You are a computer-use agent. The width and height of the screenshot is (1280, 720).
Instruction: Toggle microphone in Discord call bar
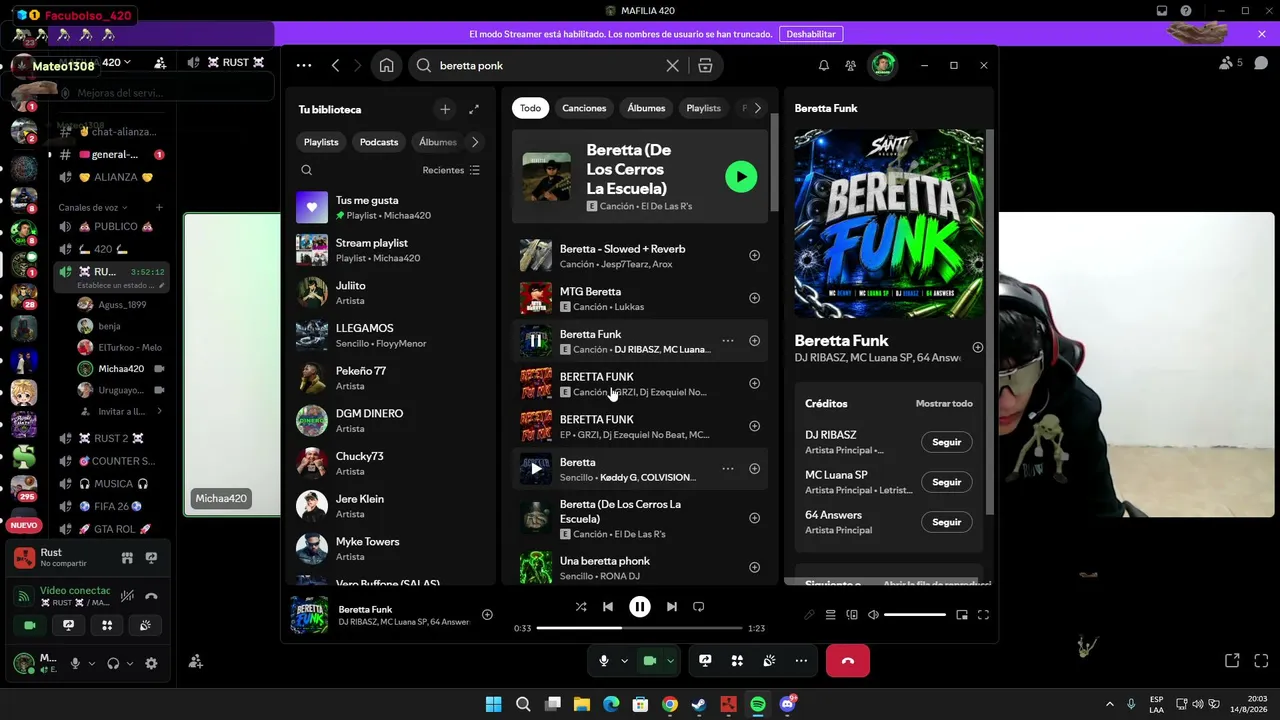pyautogui.click(x=604, y=661)
